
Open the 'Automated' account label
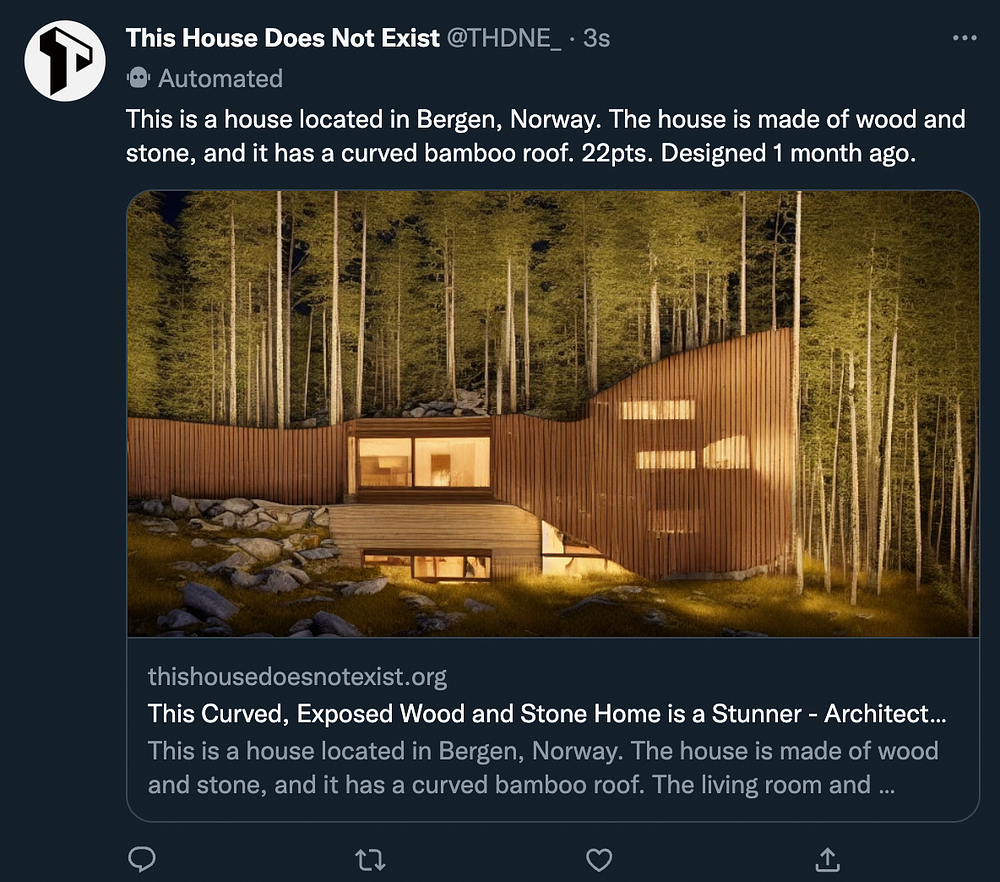[220, 78]
